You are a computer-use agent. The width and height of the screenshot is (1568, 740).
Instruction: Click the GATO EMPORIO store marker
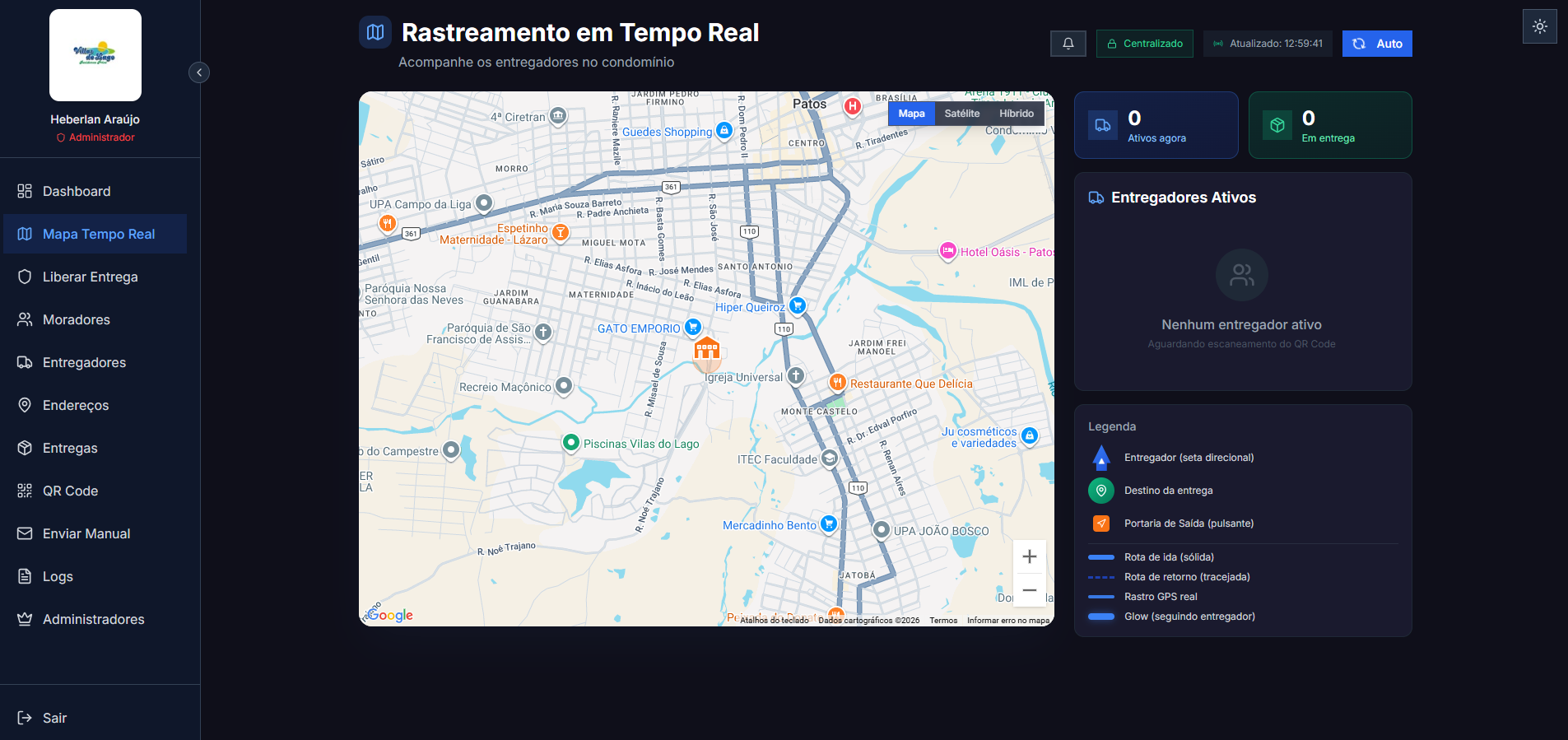coord(693,327)
